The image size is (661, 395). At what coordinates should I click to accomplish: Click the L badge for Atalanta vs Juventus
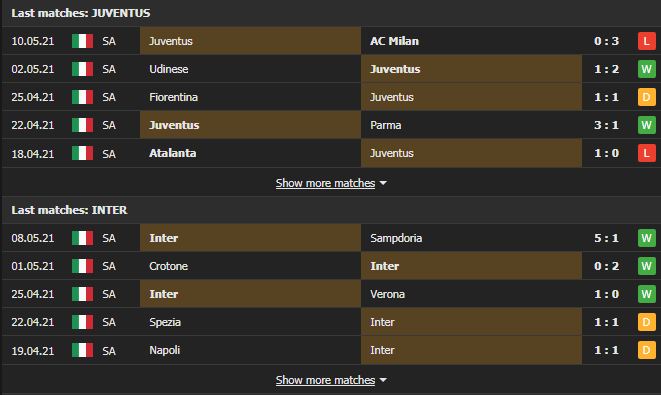coord(646,153)
